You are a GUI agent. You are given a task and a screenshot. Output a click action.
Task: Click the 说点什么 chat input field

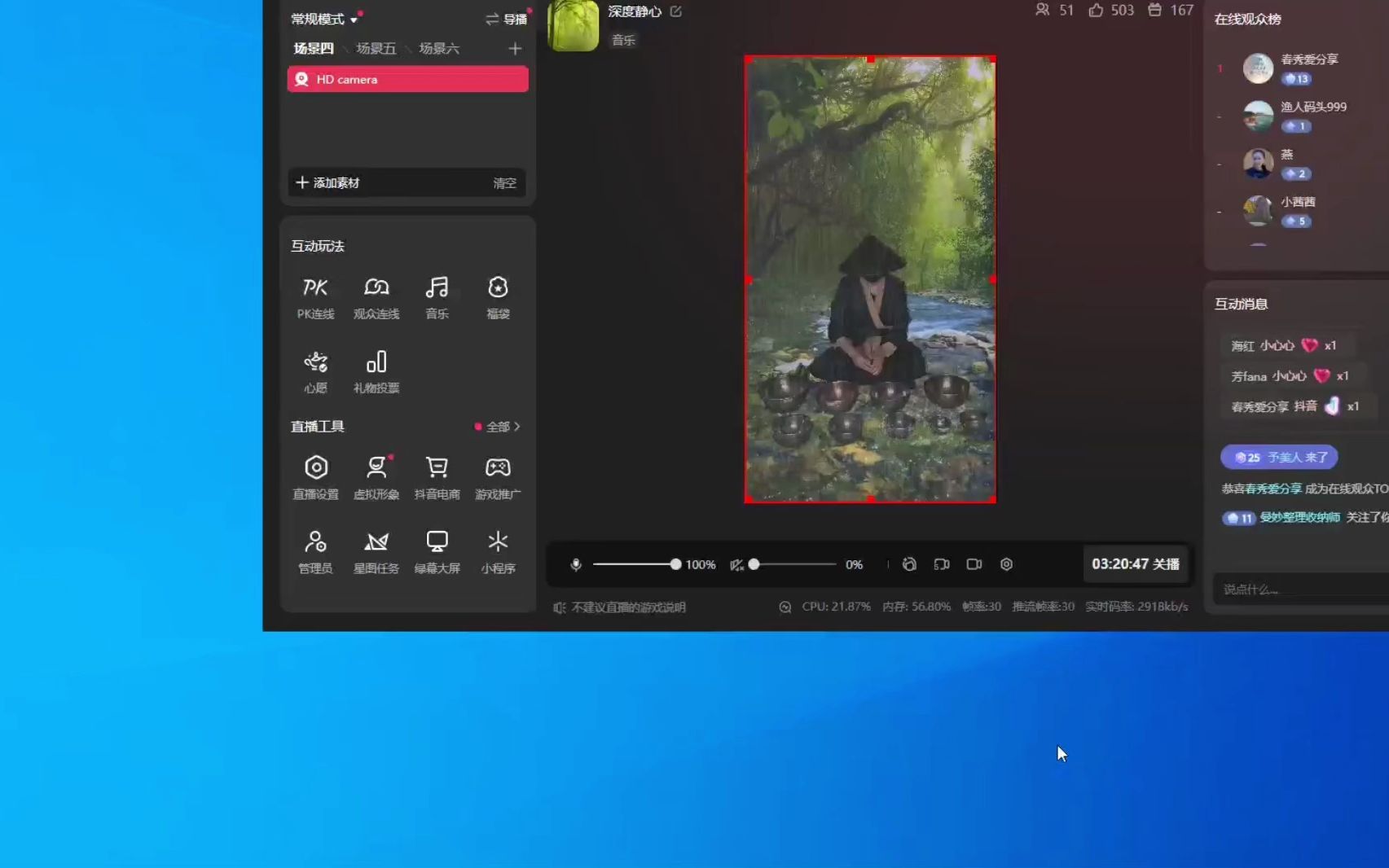pyautogui.click(x=1301, y=589)
